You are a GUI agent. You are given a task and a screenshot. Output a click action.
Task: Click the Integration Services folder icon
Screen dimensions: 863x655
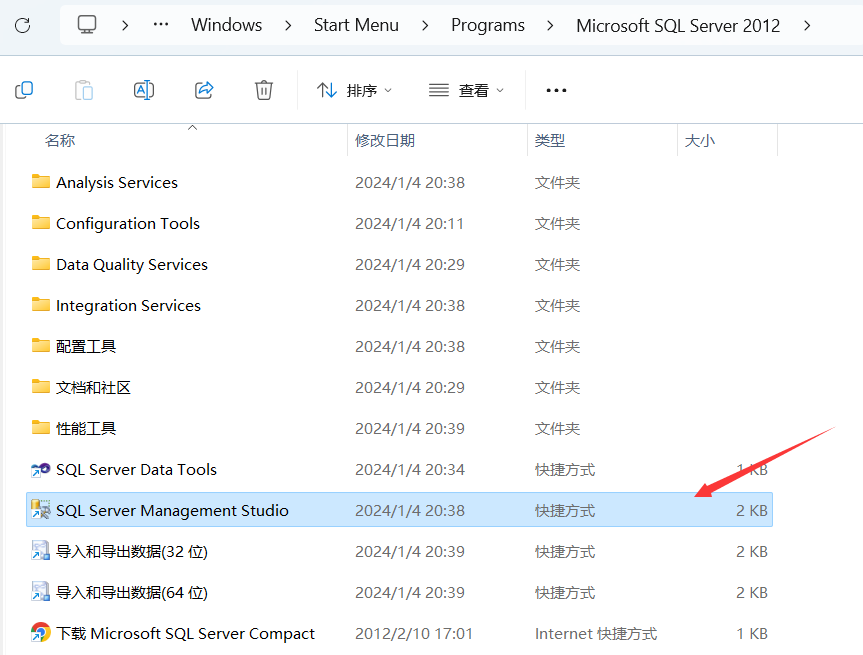point(41,305)
